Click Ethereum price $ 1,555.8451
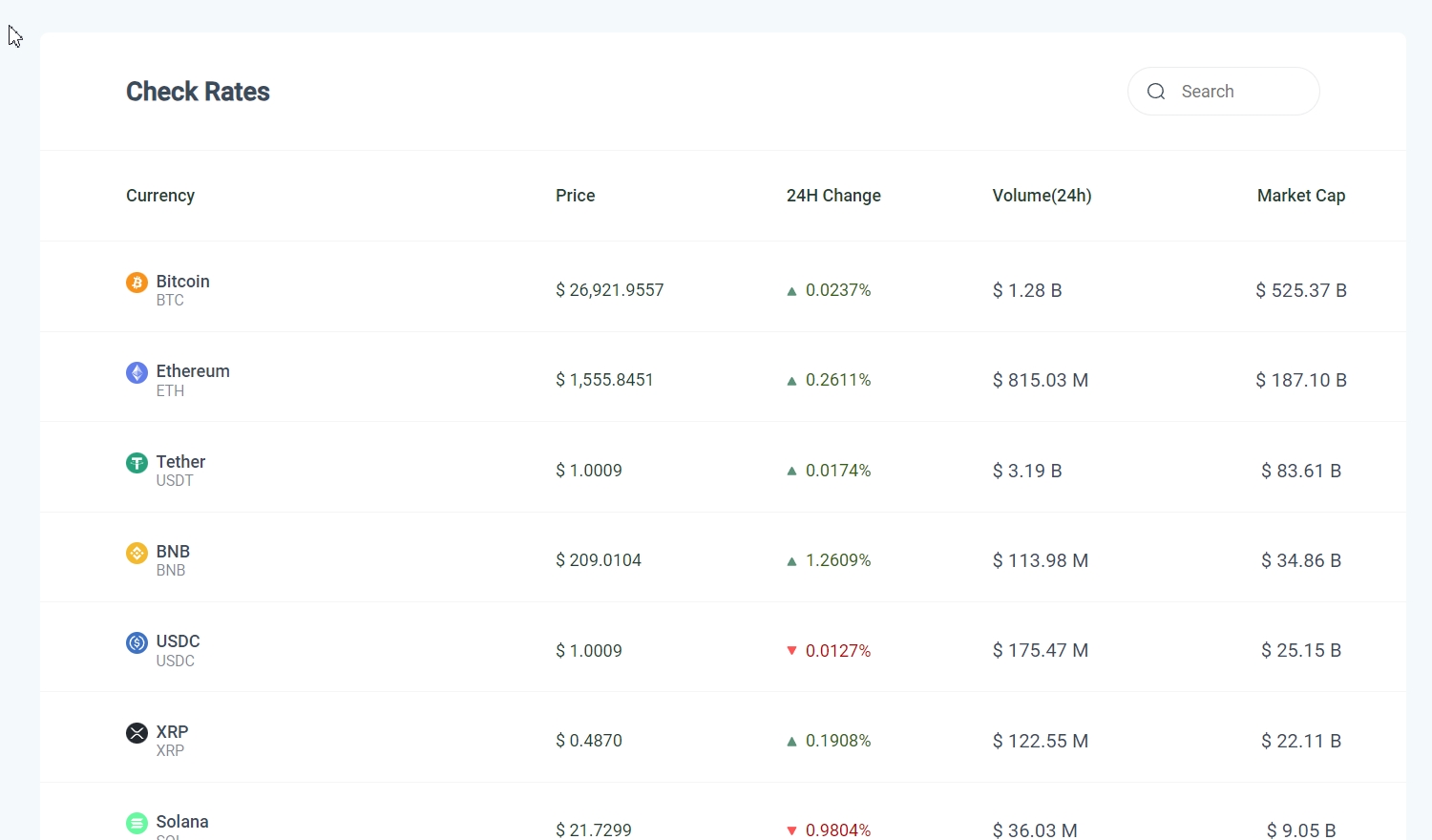Screen dimensions: 1432x840 point(605,380)
